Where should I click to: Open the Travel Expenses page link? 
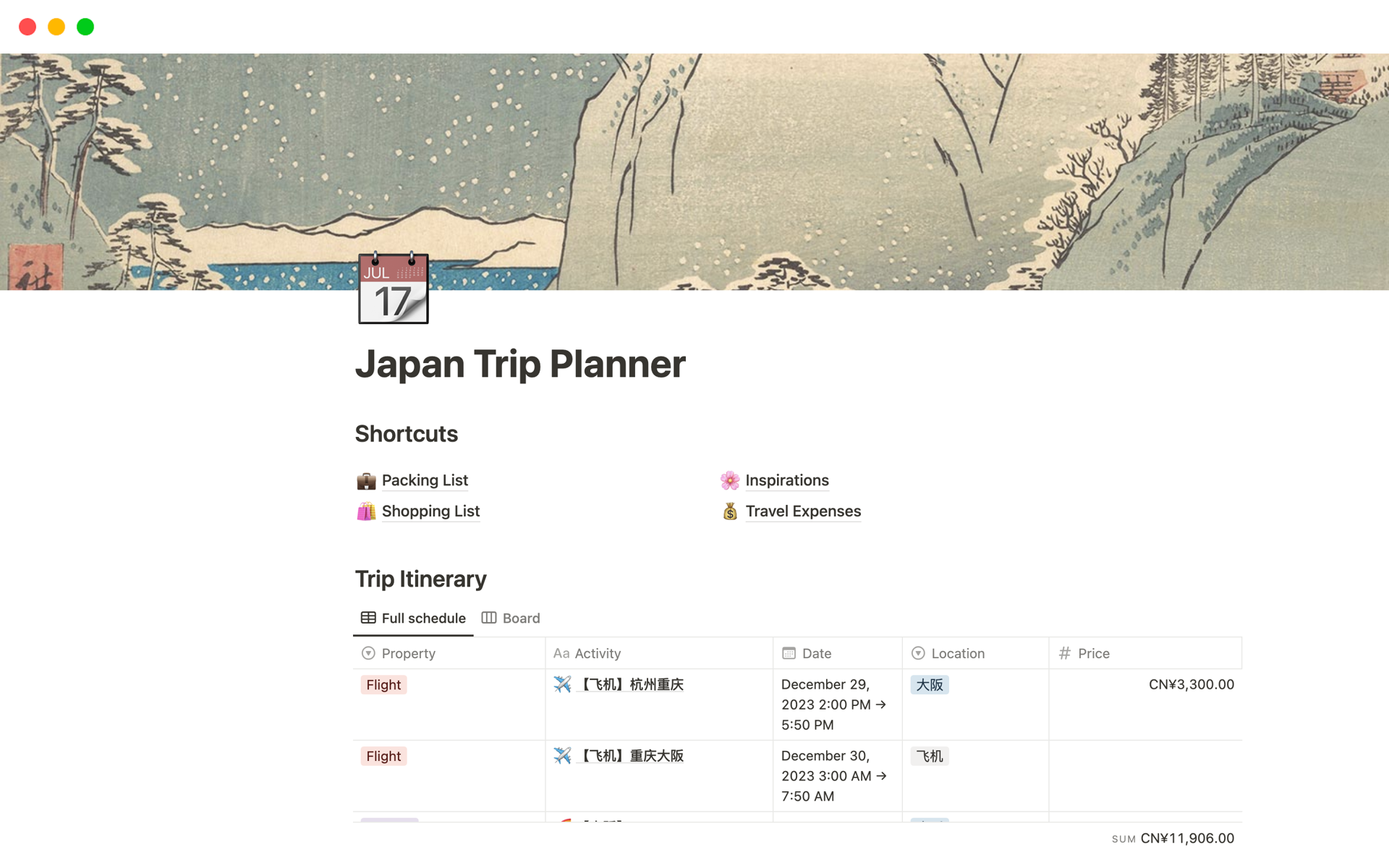tap(803, 511)
